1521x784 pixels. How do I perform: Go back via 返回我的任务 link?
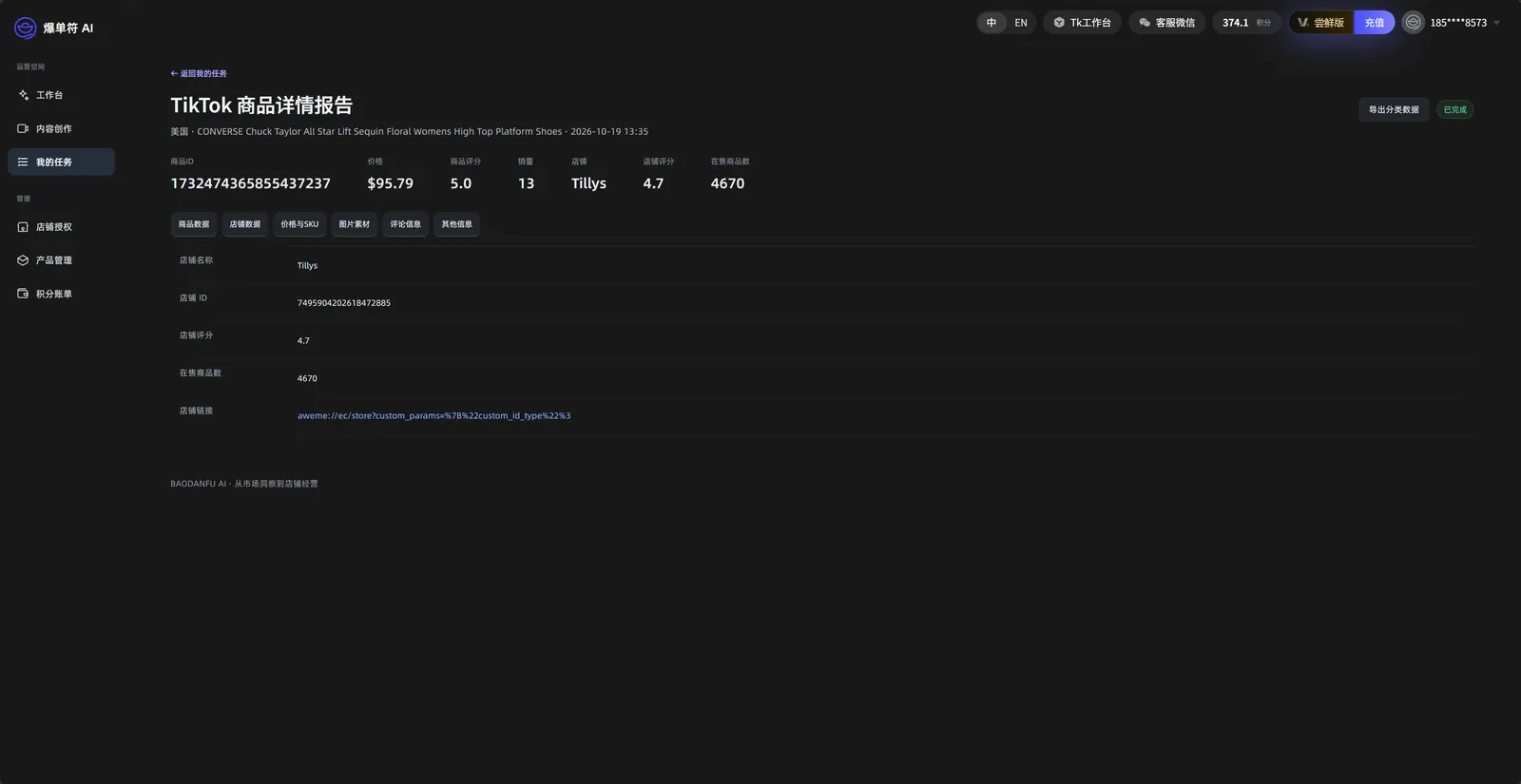tap(199, 73)
